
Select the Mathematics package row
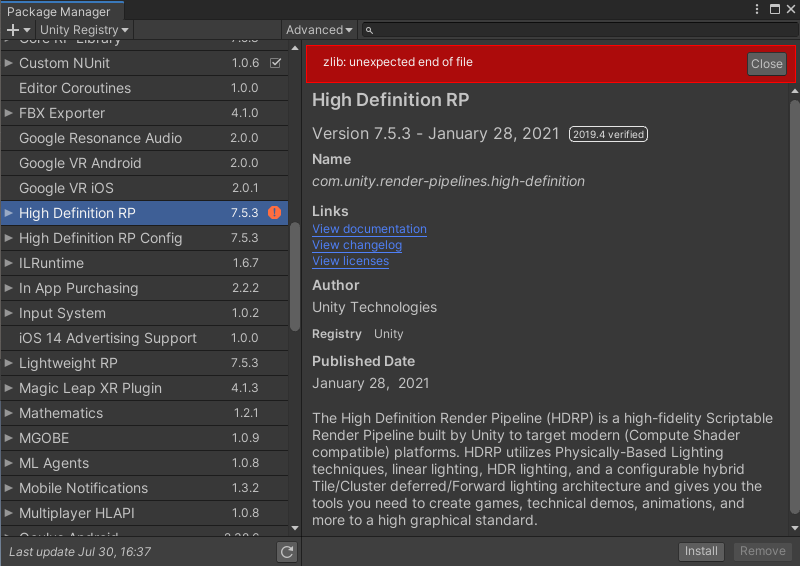click(144, 413)
